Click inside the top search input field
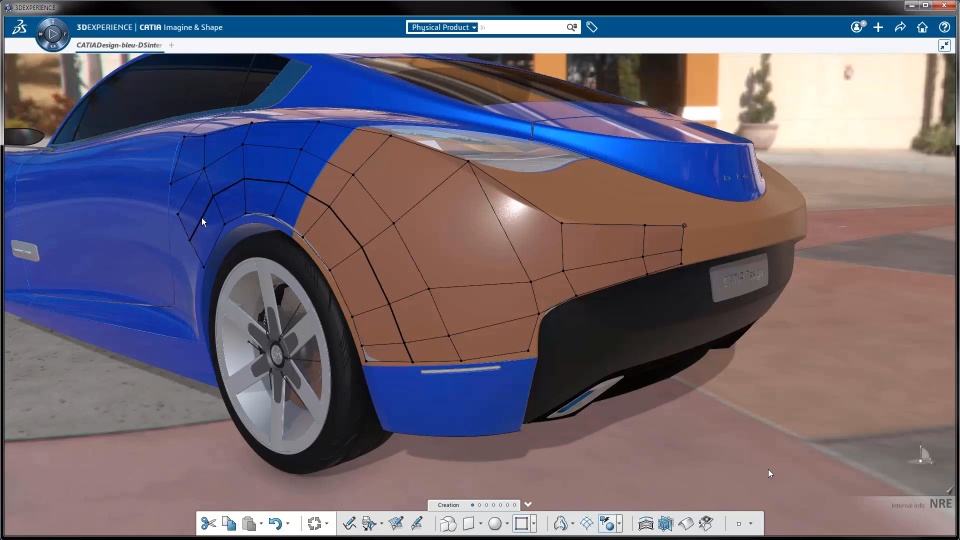960x540 pixels. click(520, 28)
